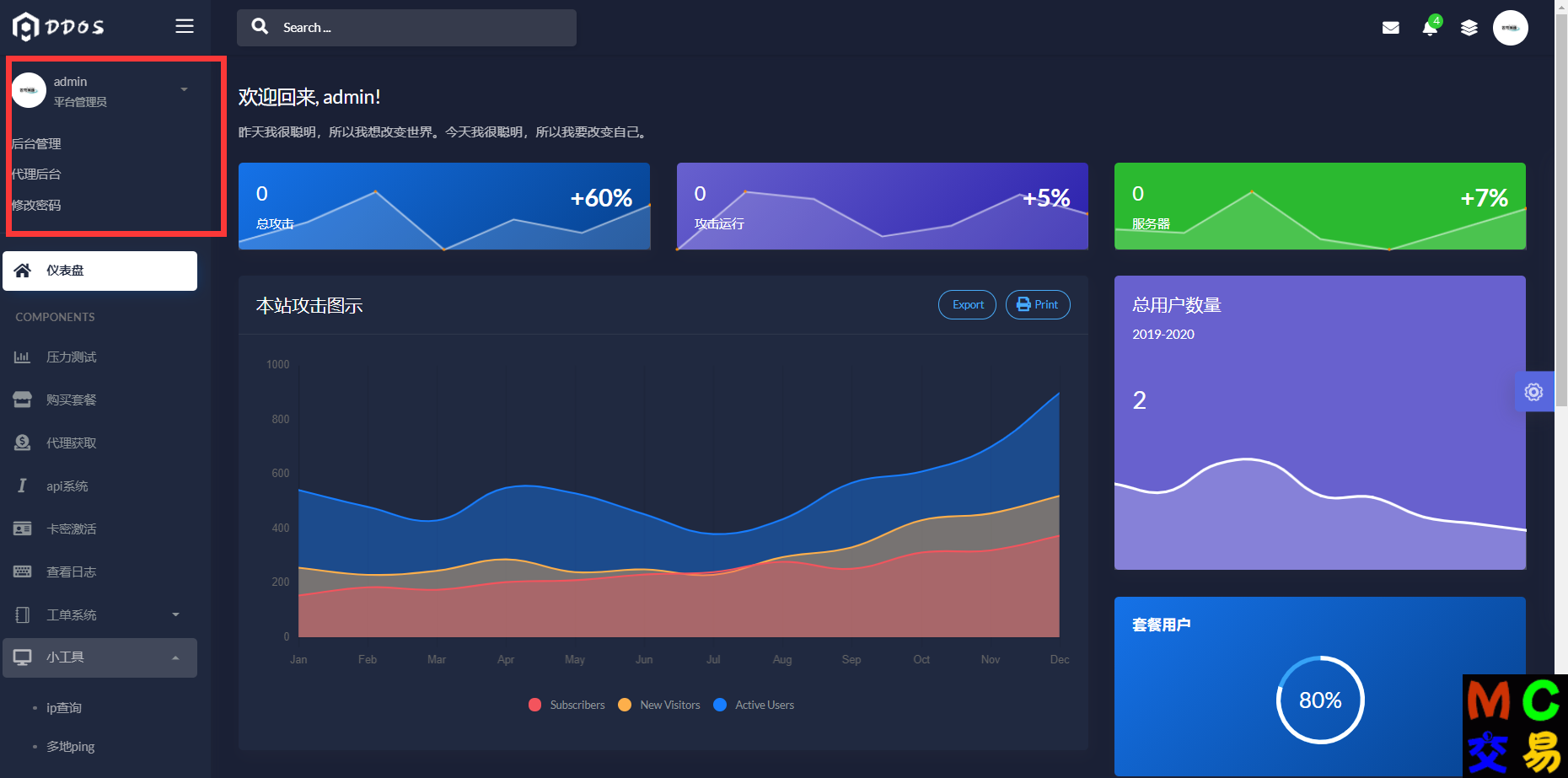
Task: Click the 80% circular progress ring
Action: tap(1320, 700)
